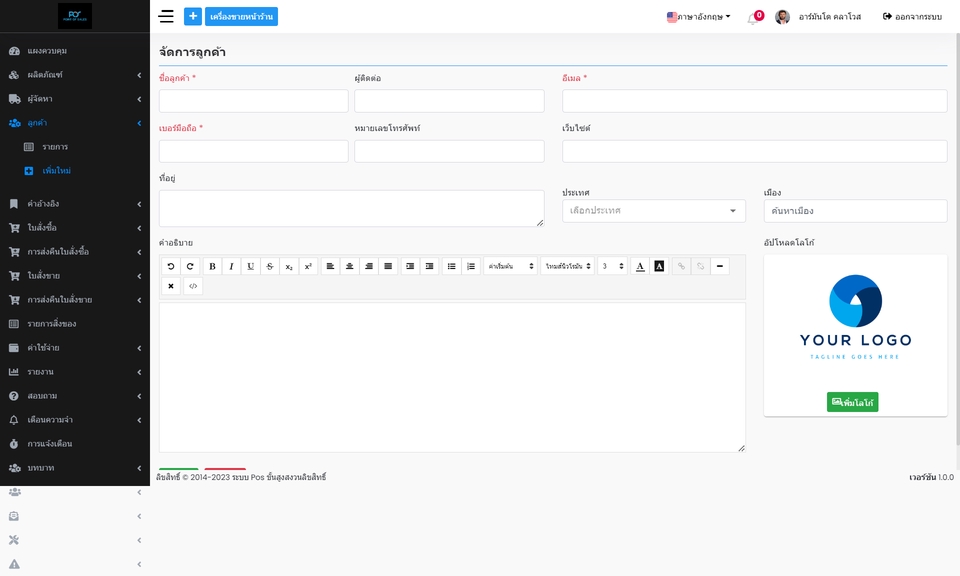Click the YOUR LOGO preview image
Viewport: 960px width, 576px height.
(855, 317)
